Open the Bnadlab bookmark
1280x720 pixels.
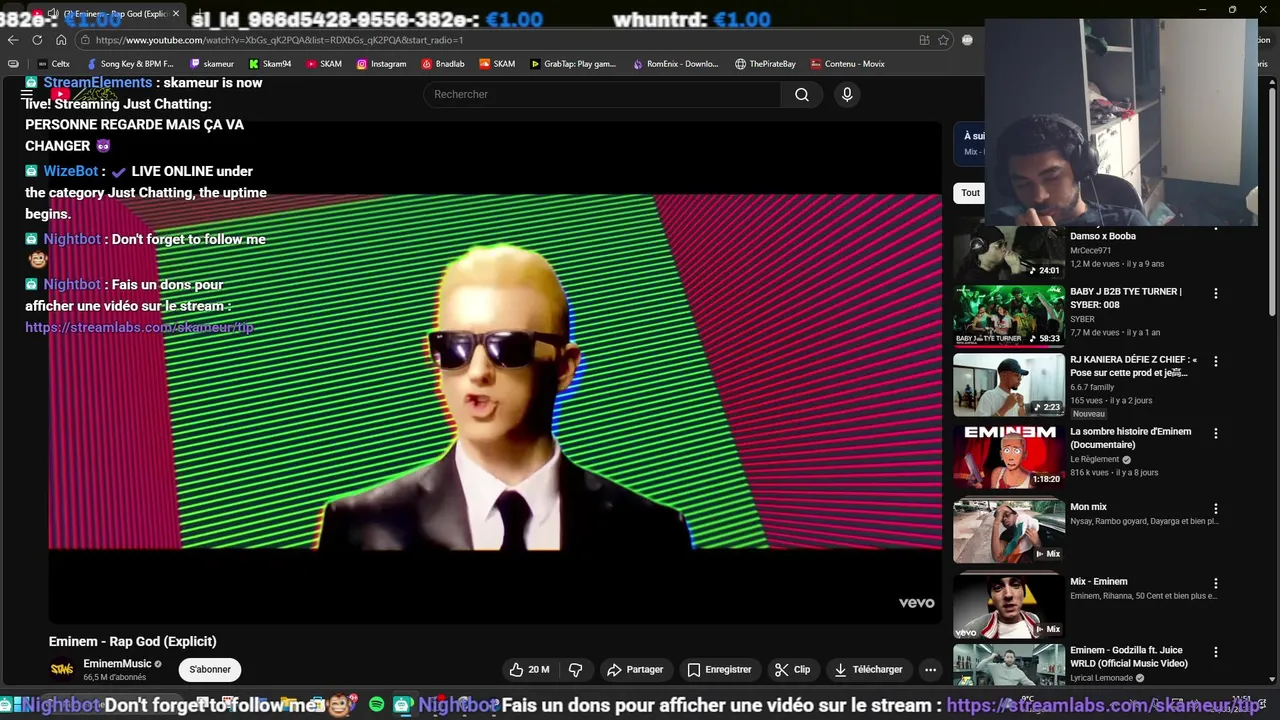(443, 64)
